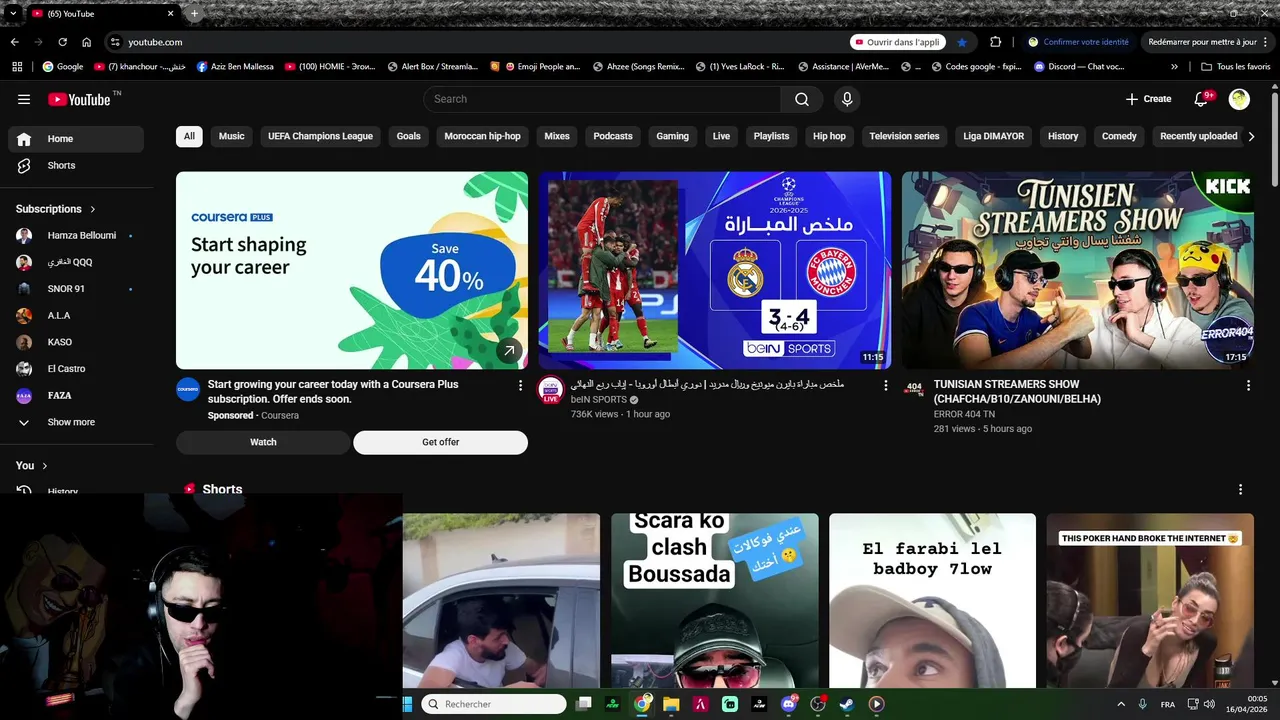Open Tunisian Streamers Show thumbnail

1078,270
